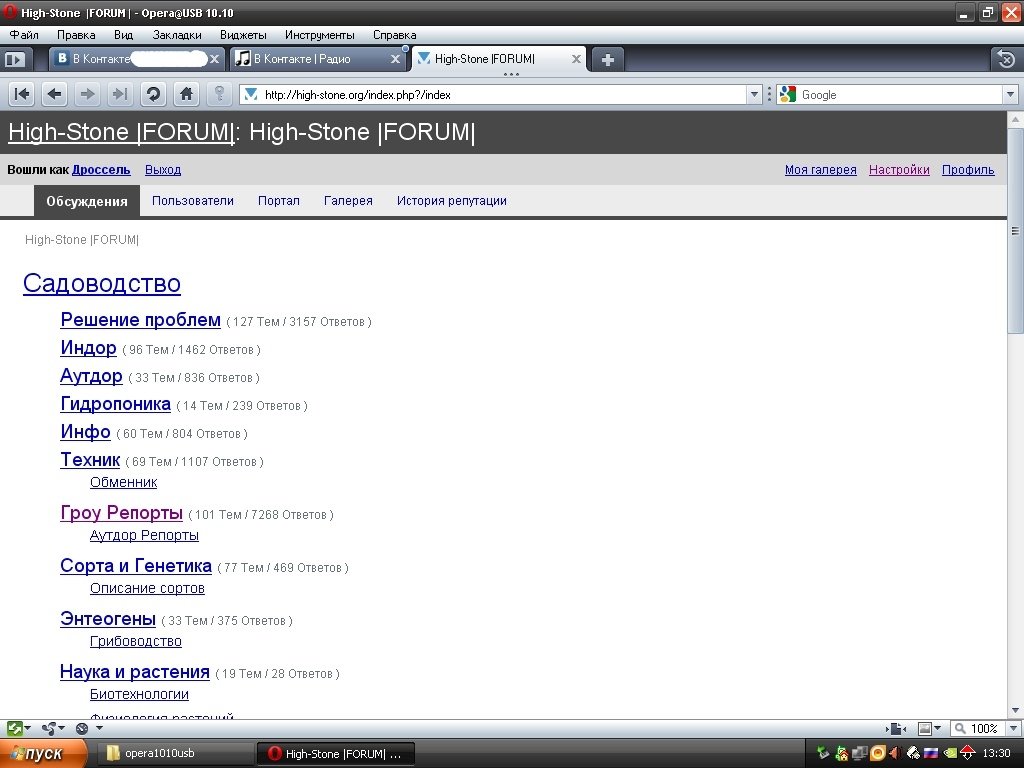Open the История репутации tab
The height and width of the screenshot is (768, 1024).
[x=452, y=201]
